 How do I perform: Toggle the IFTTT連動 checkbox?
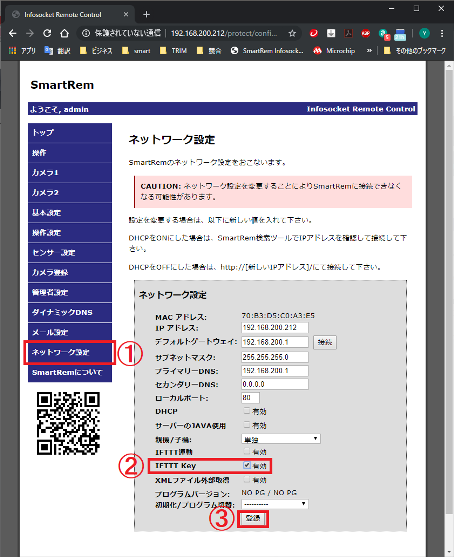pos(247,451)
